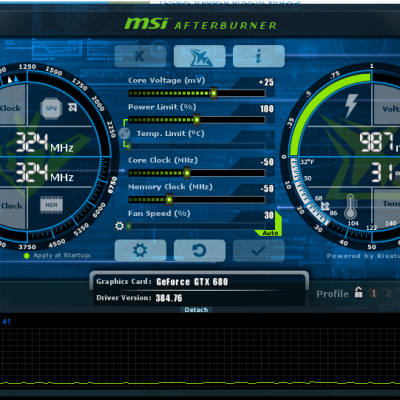This screenshot has height=400, width=400.
Task: Click Detach monitoring graph button
Action: click(x=196, y=310)
